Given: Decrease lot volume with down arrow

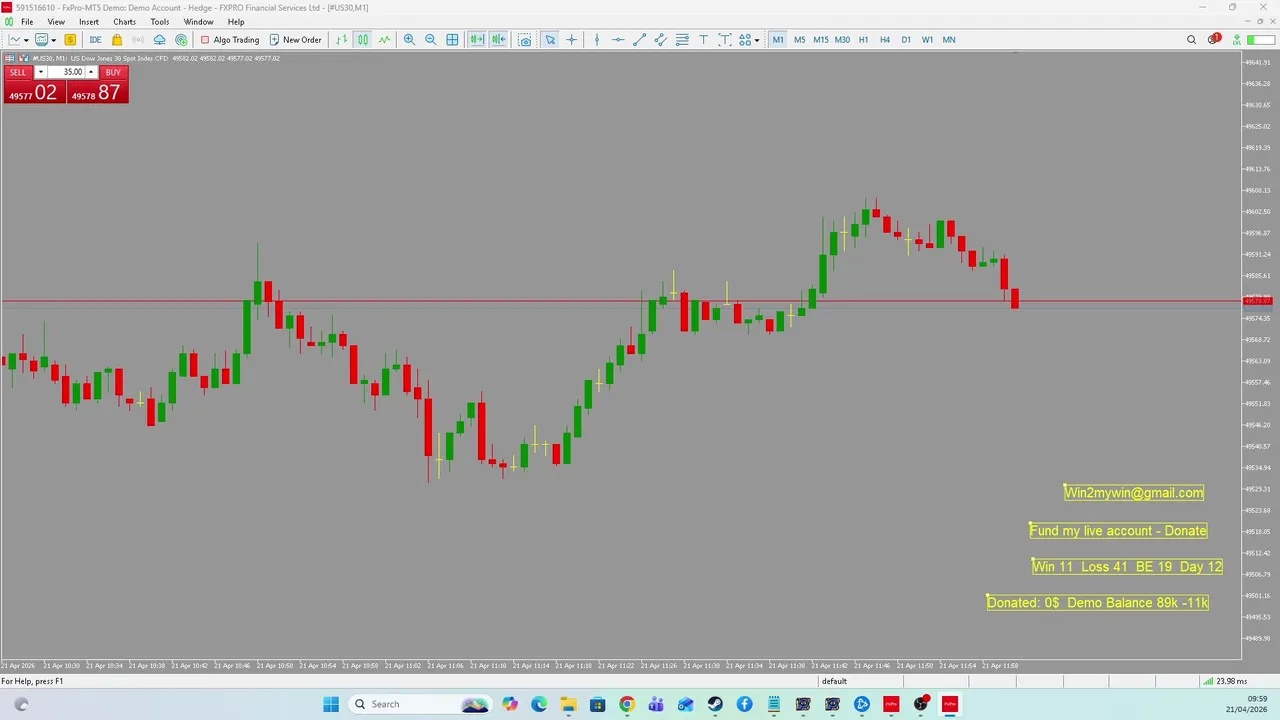Looking at the screenshot, I should pos(41,72).
